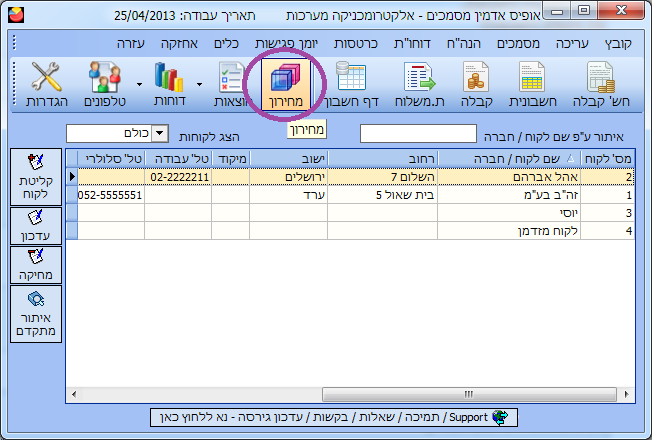Click the street cell השלום 7
The height and width of the screenshot is (440, 652).
point(383,177)
